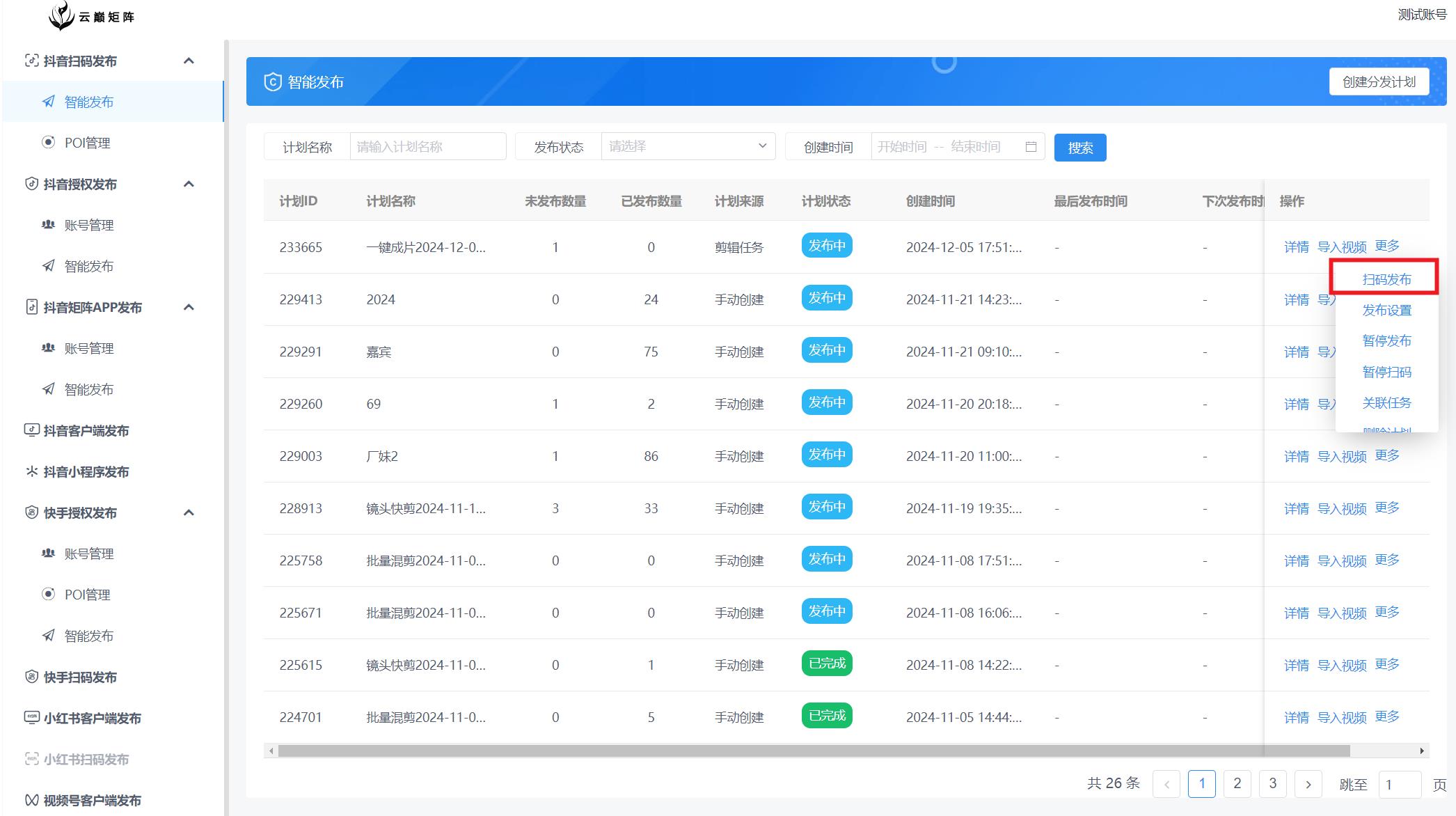Viewport: 1456px width, 816px height.
Task: Click the 跳至 page number input
Action: (x=1400, y=784)
